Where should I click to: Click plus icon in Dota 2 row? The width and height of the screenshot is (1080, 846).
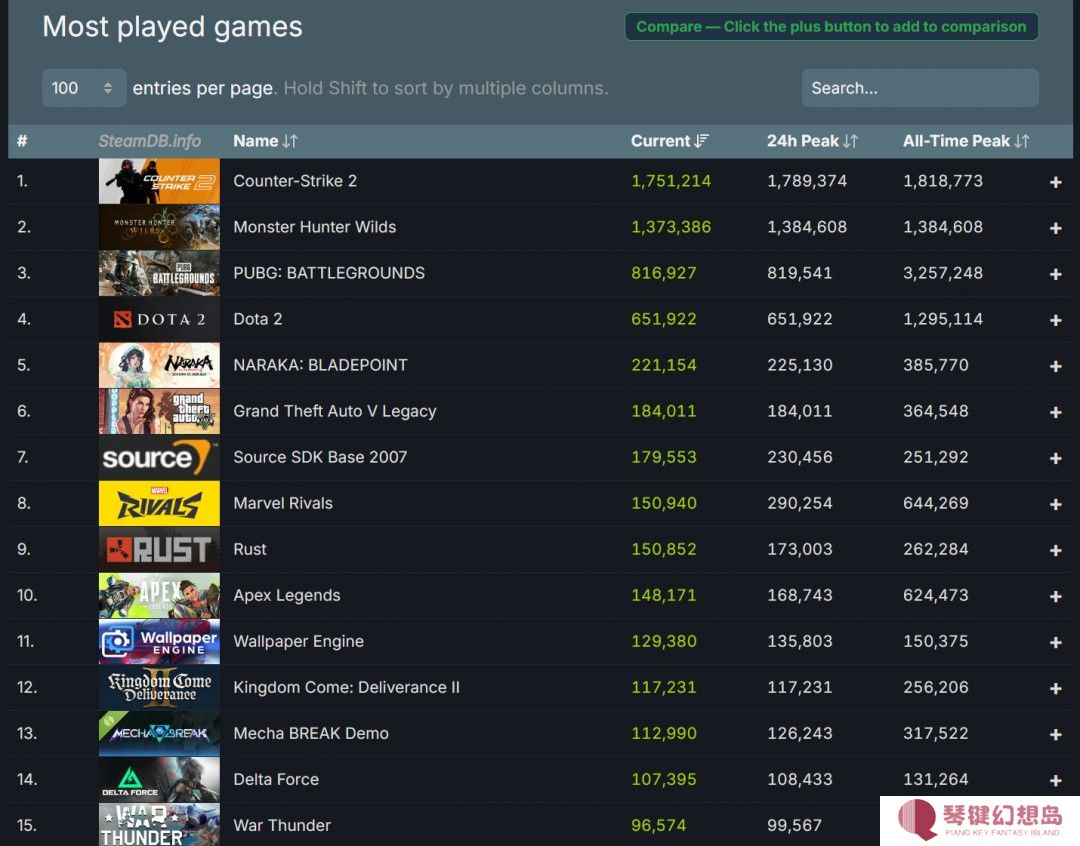pos(1055,320)
